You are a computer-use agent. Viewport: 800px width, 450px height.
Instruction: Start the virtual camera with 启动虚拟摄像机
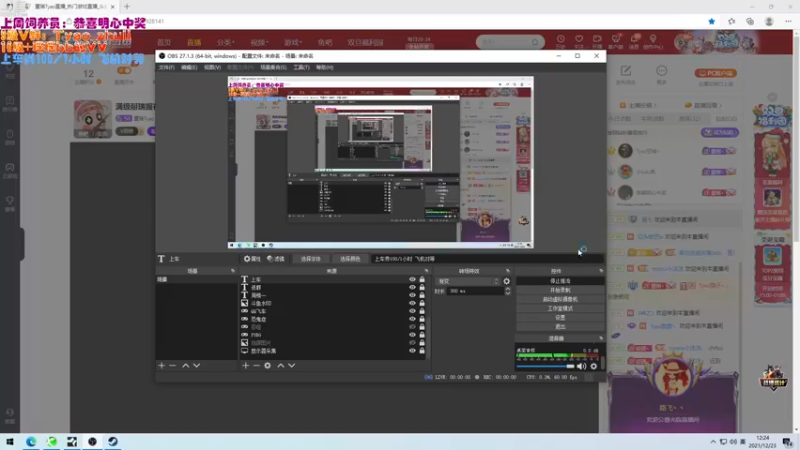(x=560, y=299)
